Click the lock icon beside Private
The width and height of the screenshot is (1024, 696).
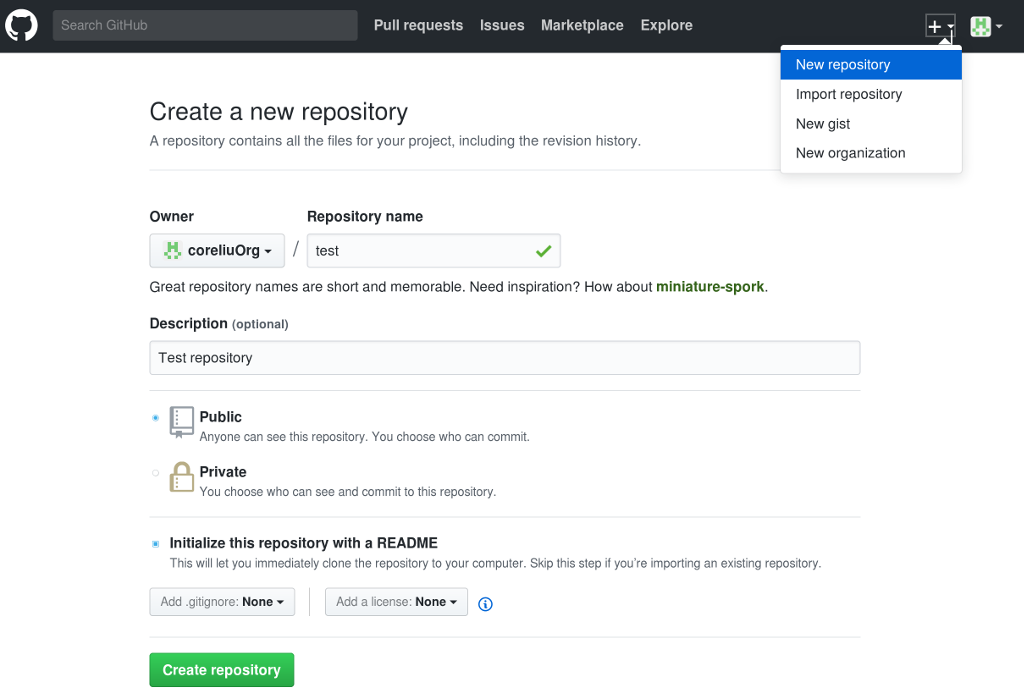182,477
